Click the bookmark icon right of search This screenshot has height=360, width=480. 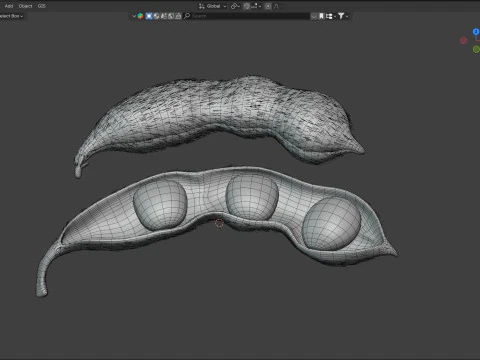321,16
